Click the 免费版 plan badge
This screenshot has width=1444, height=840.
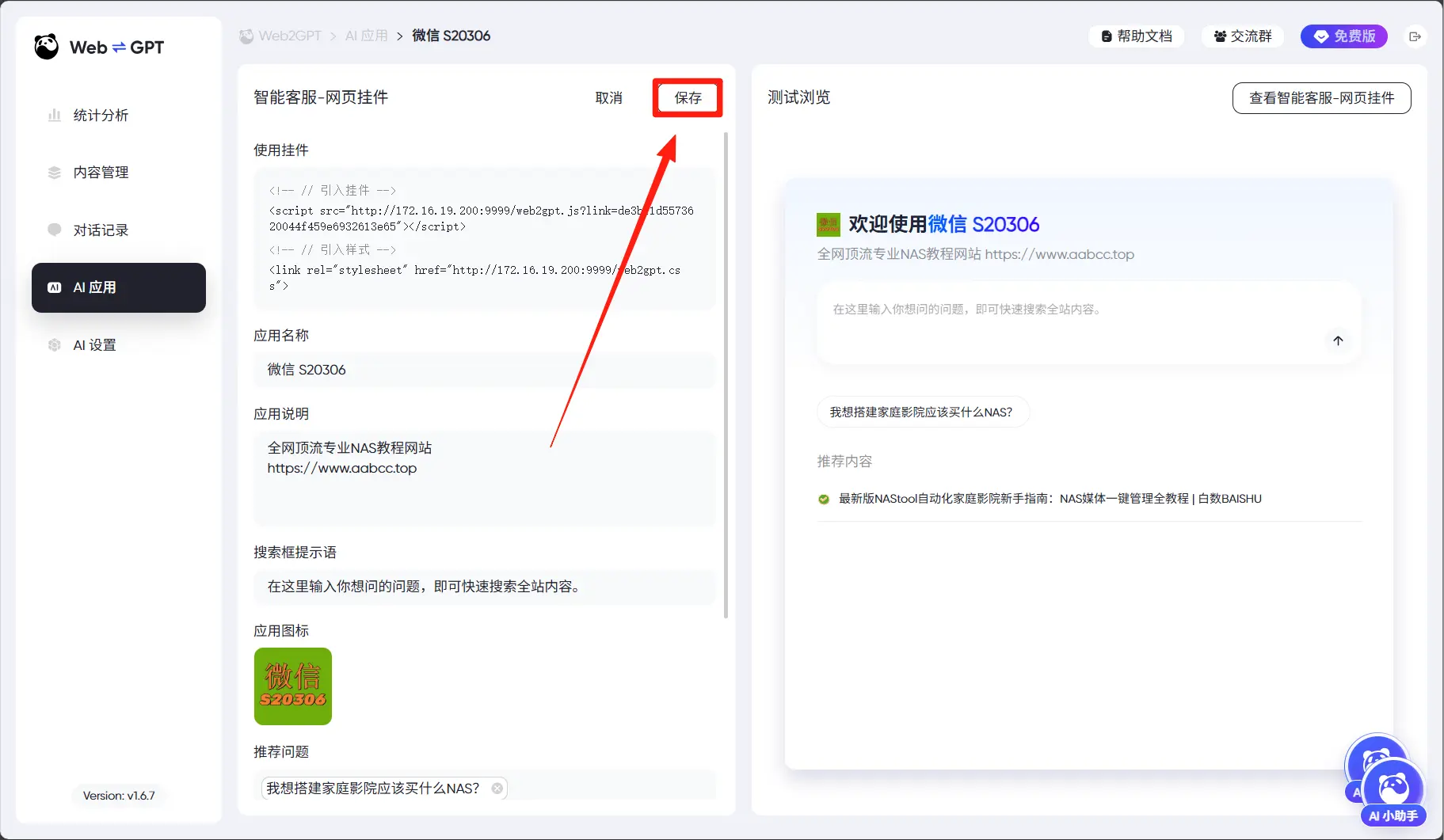click(1344, 36)
